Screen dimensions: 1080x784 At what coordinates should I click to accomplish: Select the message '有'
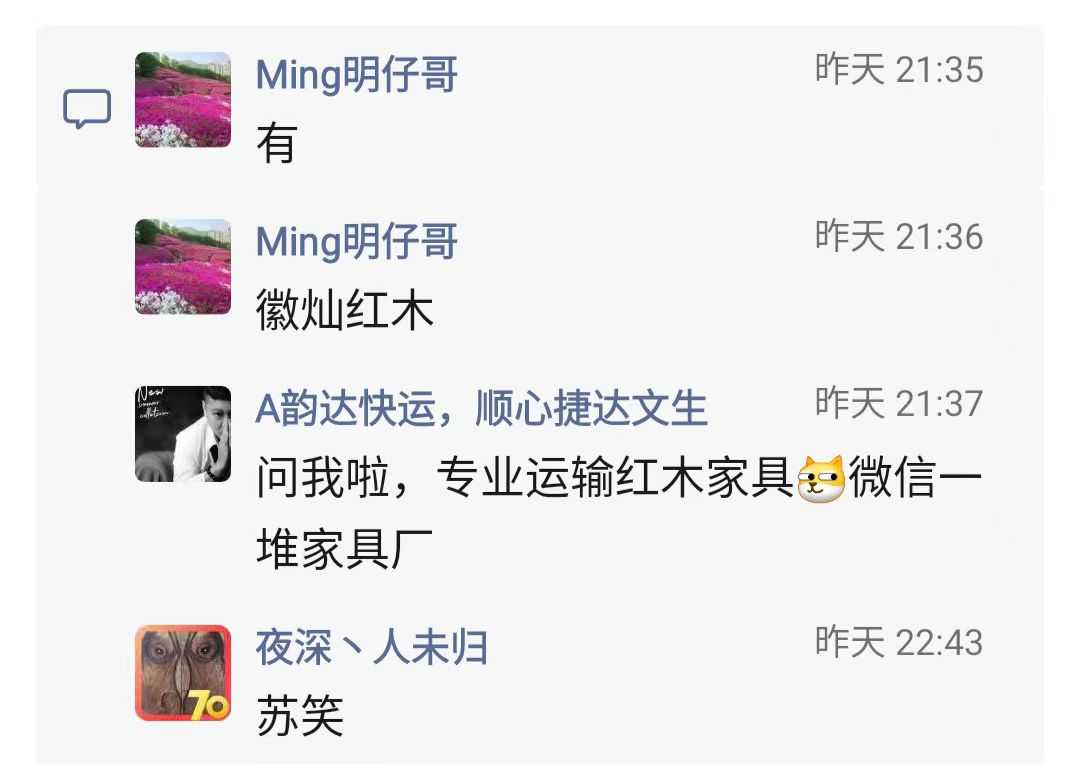[x=276, y=143]
